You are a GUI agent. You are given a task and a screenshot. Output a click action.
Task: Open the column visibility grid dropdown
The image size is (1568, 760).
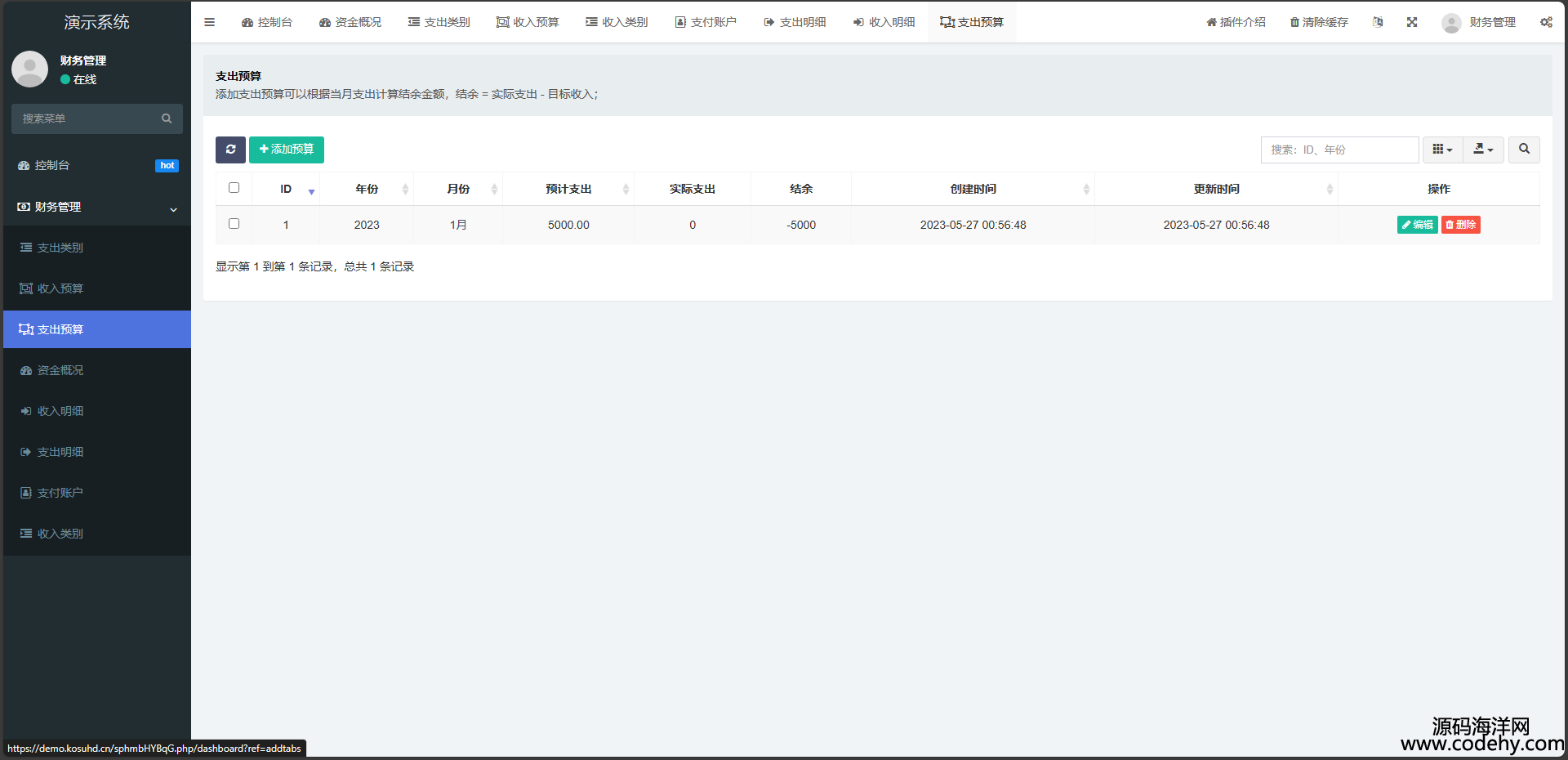[x=1442, y=150]
